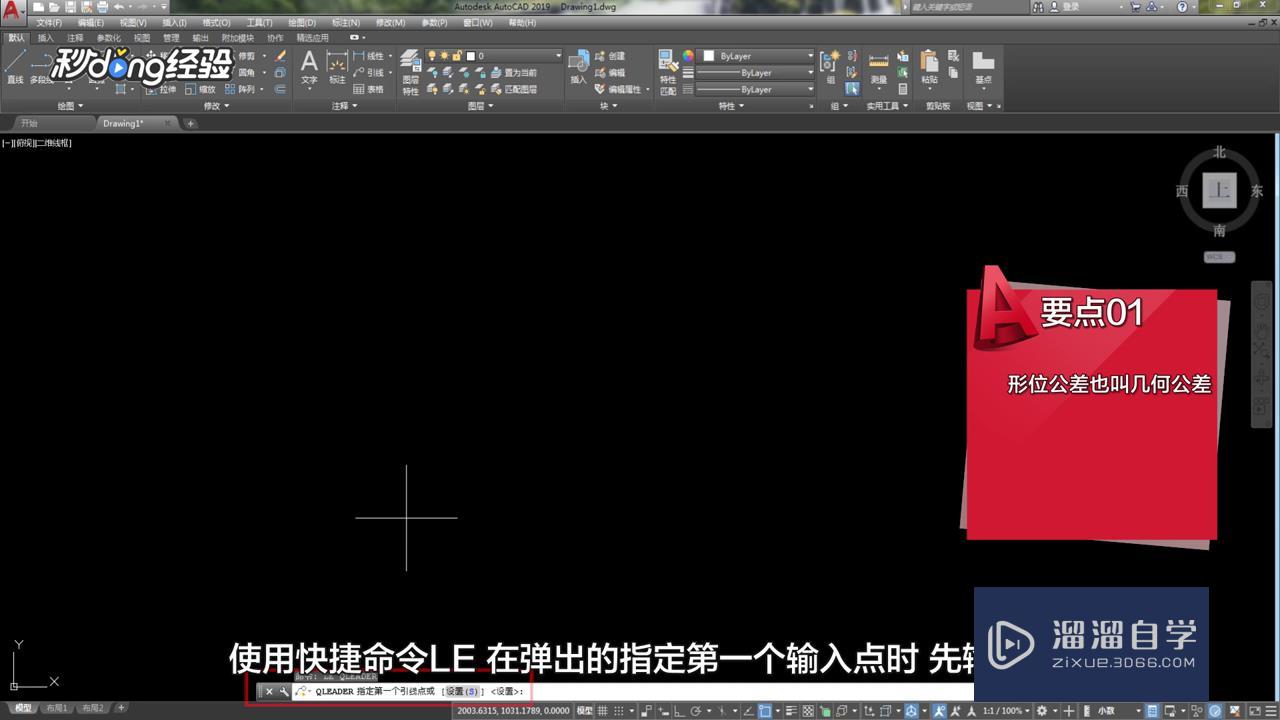The width and height of the screenshot is (1280, 720).
Task: Switch to the Layout1 (布局1) tab
Action: pos(58,708)
